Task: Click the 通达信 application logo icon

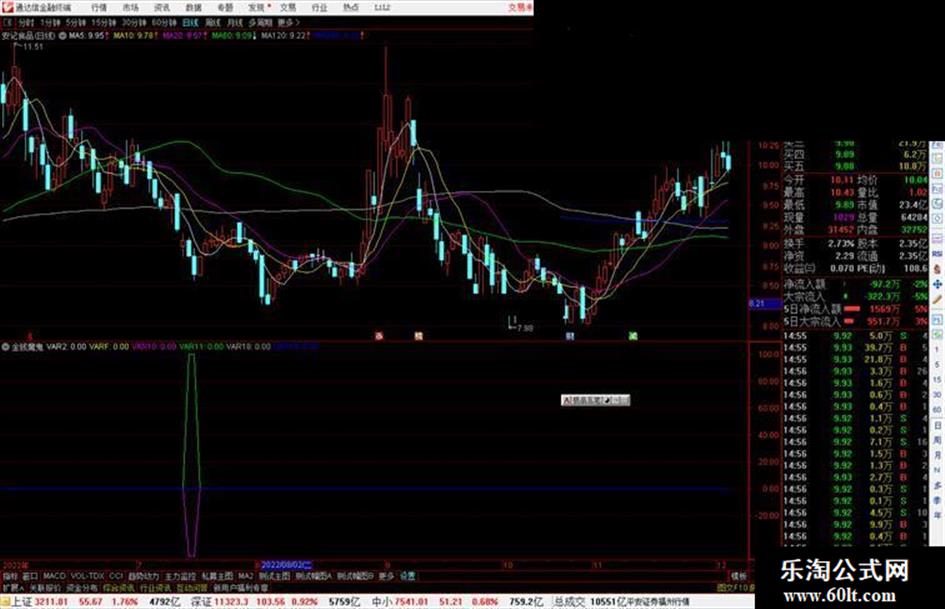Action: pyautogui.click(x=7, y=7)
